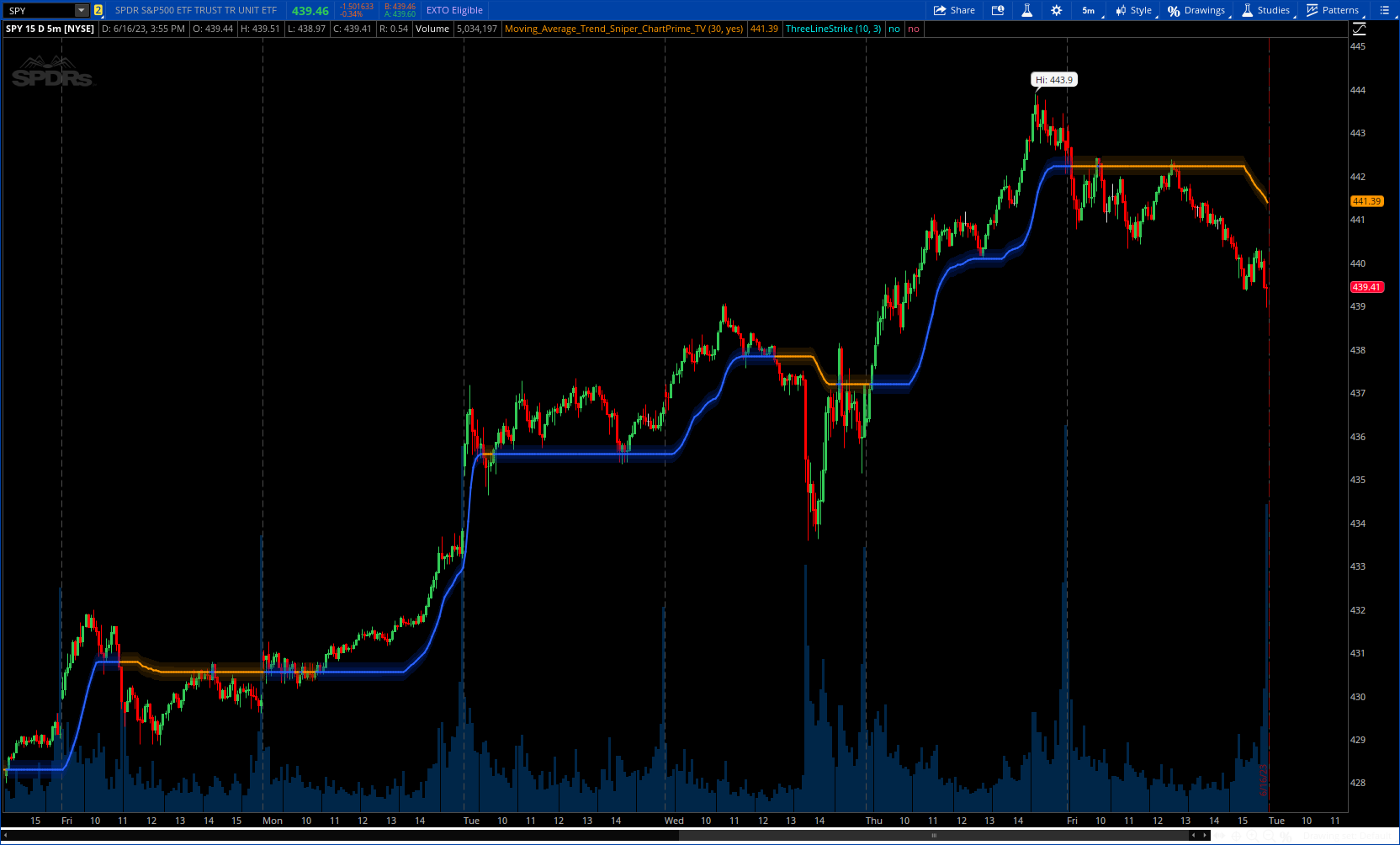Screen dimensions: 1400x845
Task: Click the 445 price level on the axis
Action: click(1358, 46)
